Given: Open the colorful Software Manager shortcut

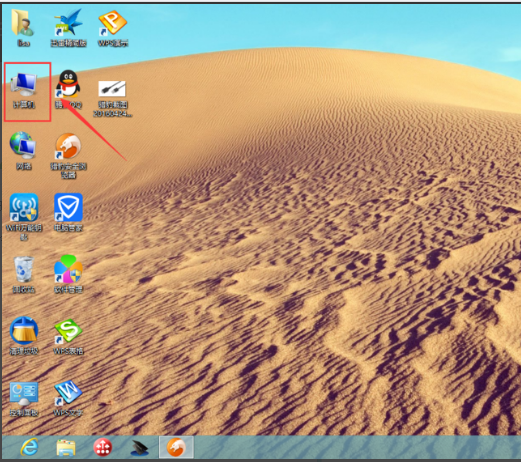Looking at the screenshot, I should click(68, 274).
